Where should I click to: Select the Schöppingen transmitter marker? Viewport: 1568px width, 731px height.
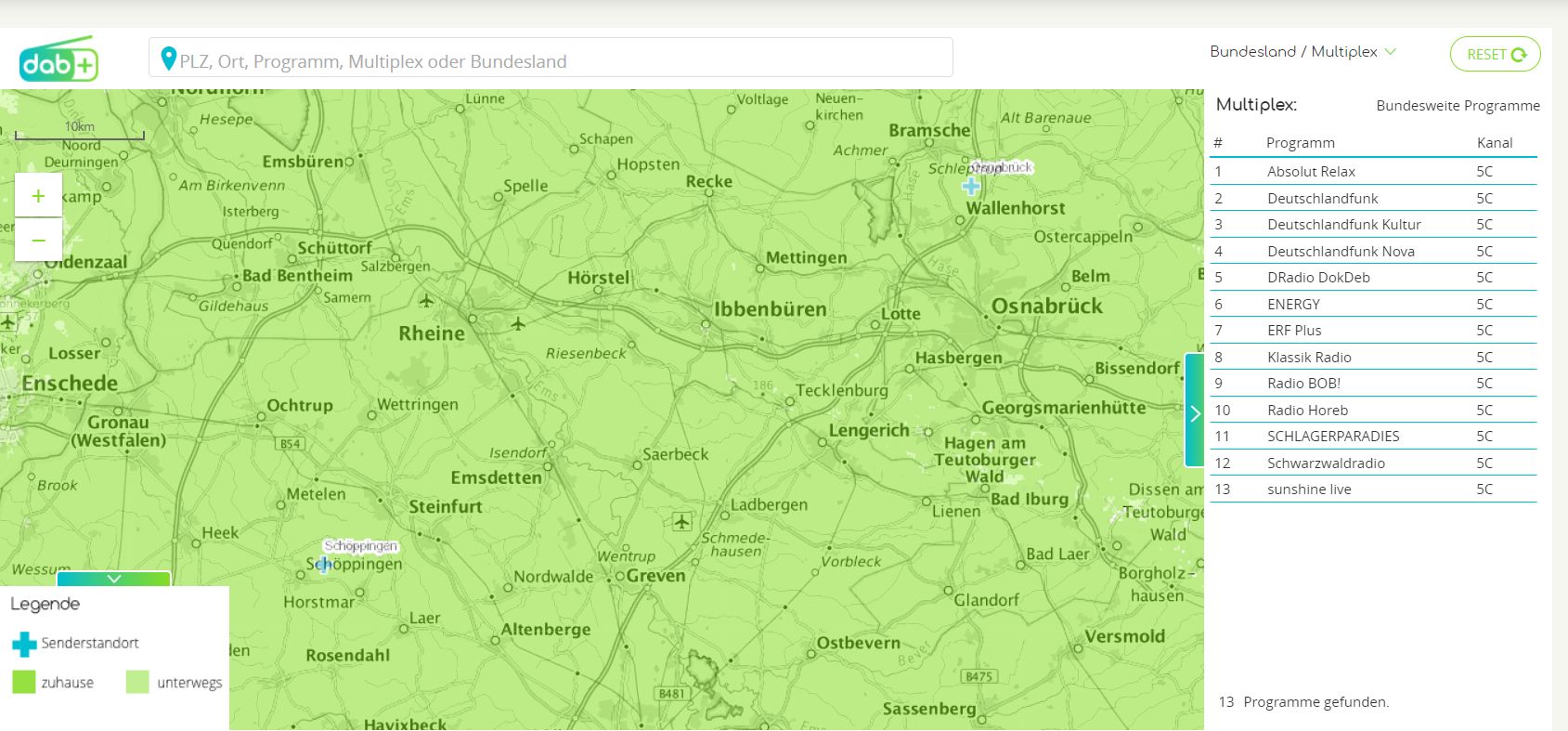324,564
